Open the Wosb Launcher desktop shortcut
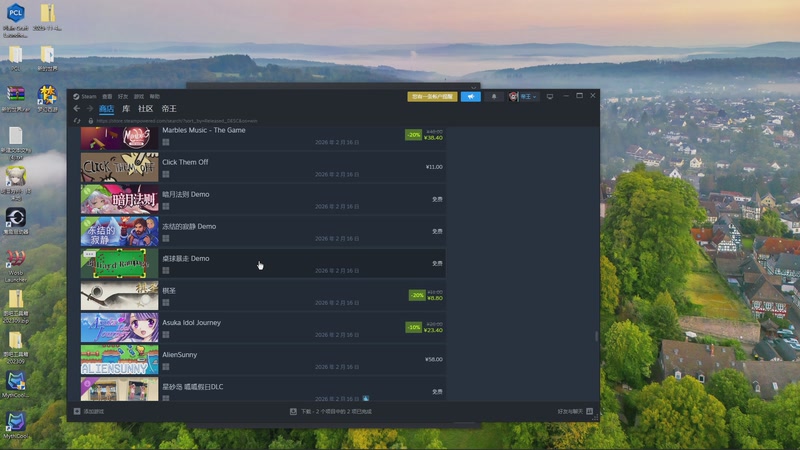800x450 pixels. click(15, 266)
